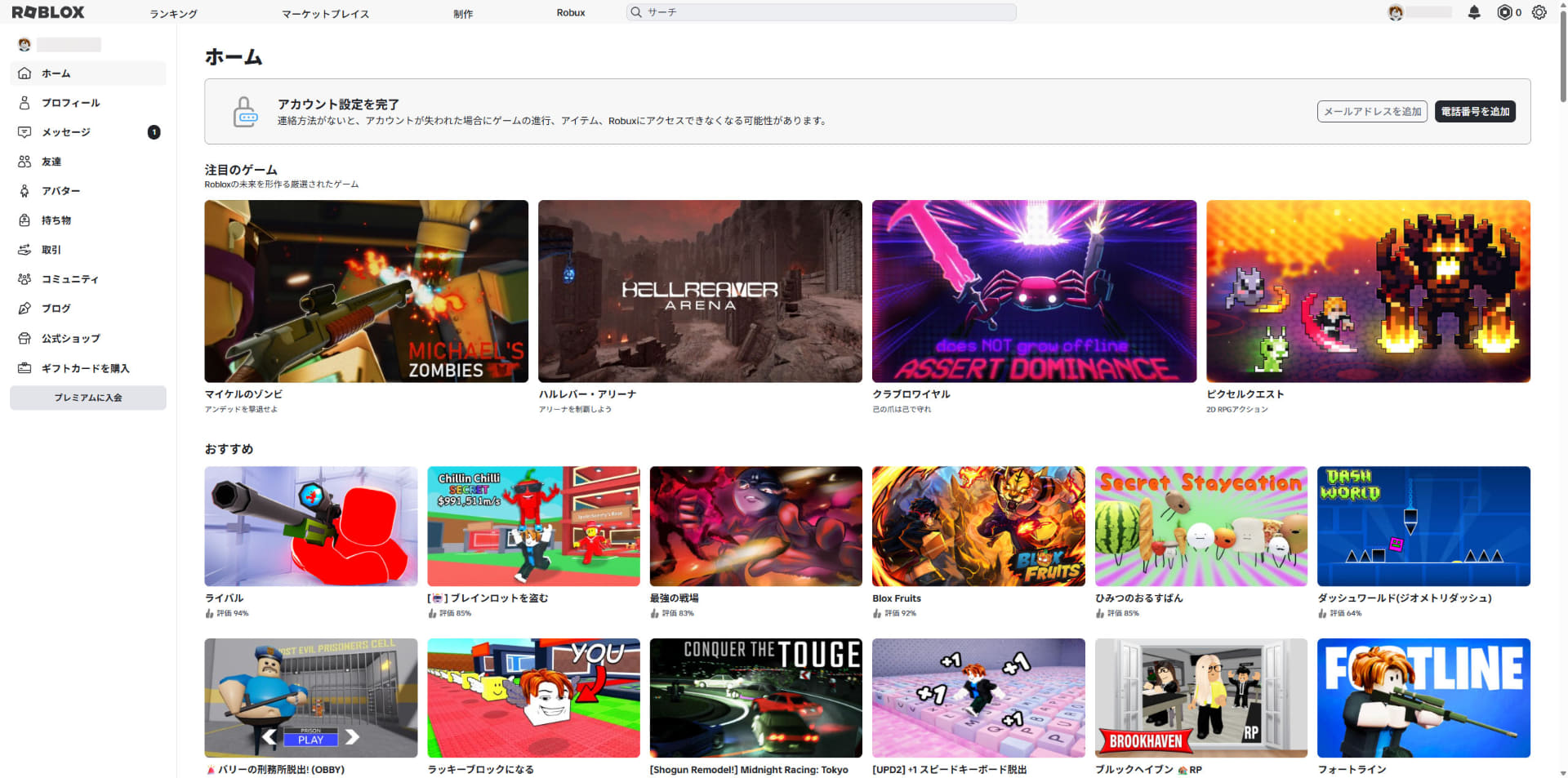This screenshot has height=778, width=1568.
Task: Click 電話番号を追加 button
Action: click(1475, 112)
